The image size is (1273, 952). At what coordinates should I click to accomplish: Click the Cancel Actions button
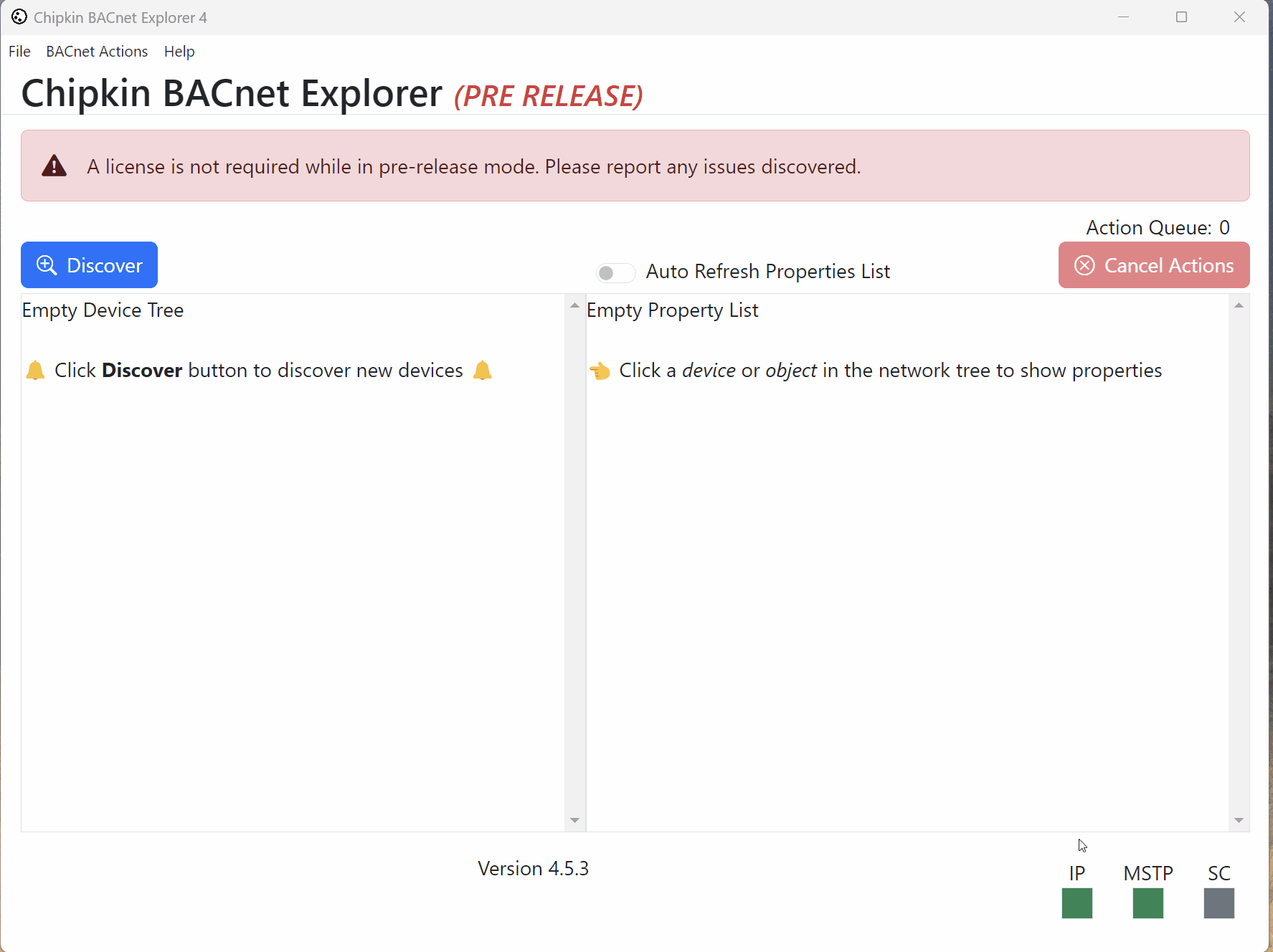(x=1154, y=265)
